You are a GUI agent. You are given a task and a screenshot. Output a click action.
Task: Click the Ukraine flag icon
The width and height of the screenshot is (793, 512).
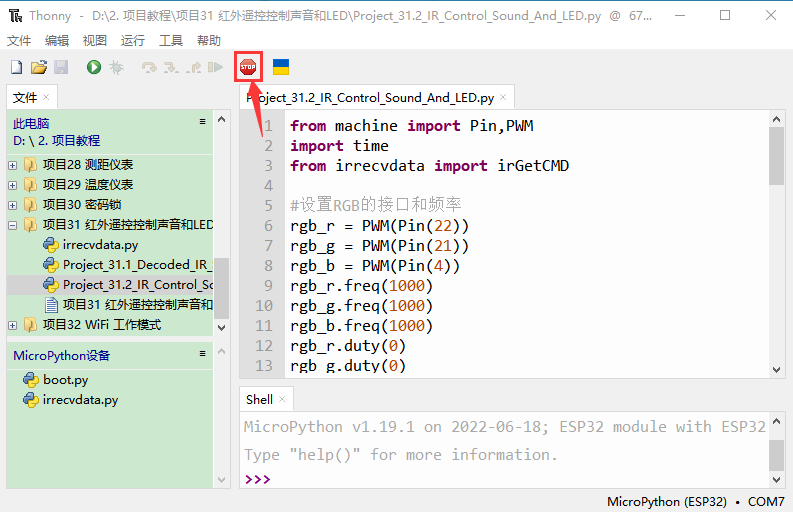pos(281,67)
